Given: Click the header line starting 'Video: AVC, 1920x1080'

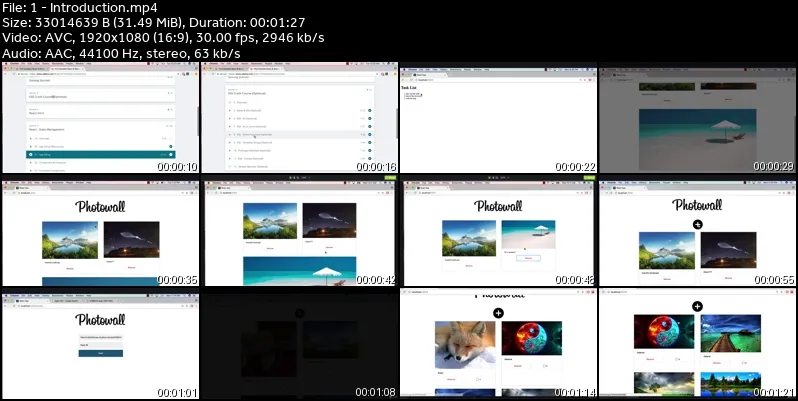Looking at the screenshot, I should pos(163,38).
